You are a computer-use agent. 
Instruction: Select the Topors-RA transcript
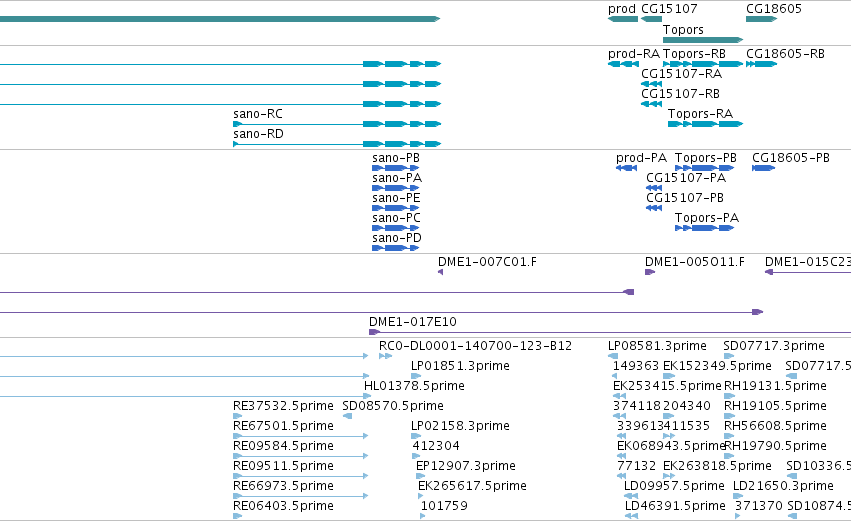pyautogui.click(x=705, y=124)
